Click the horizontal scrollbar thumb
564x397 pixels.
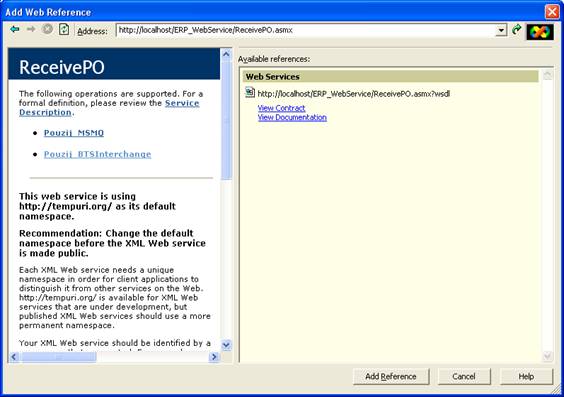pyautogui.click(x=58, y=357)
